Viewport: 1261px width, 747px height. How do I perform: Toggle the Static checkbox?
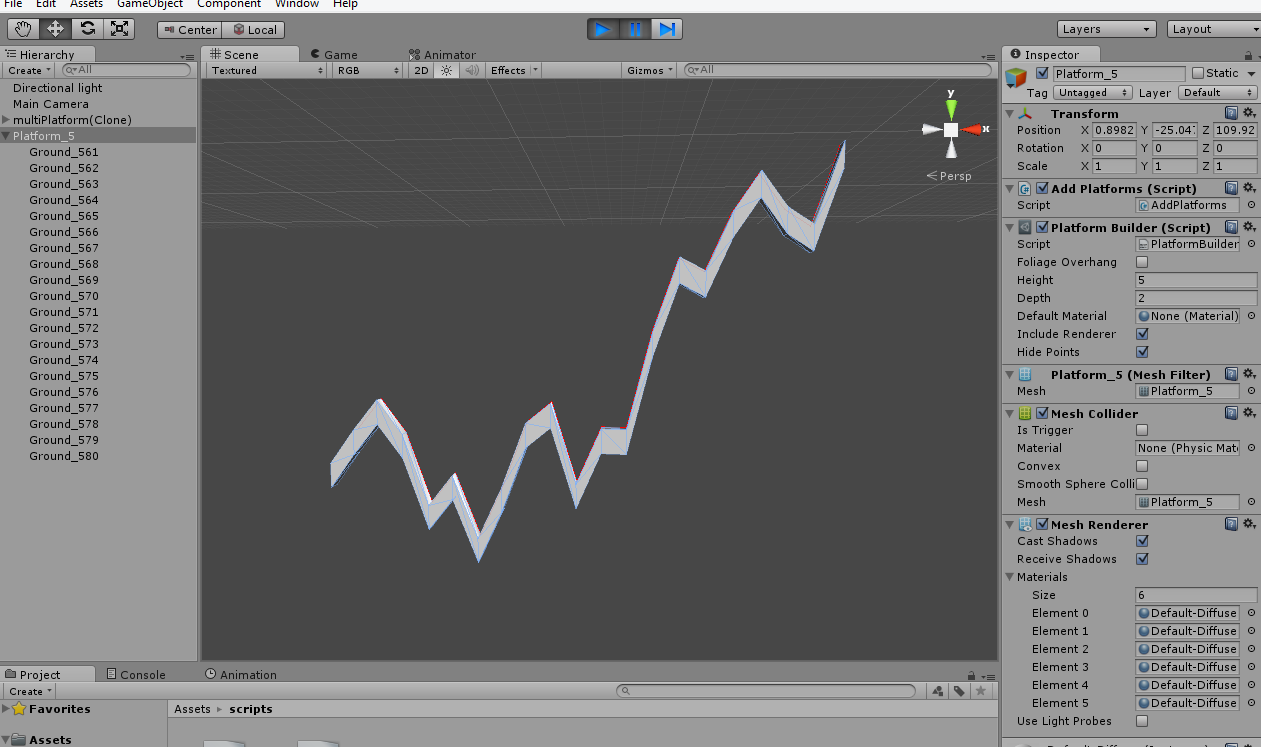[1197, 74]
